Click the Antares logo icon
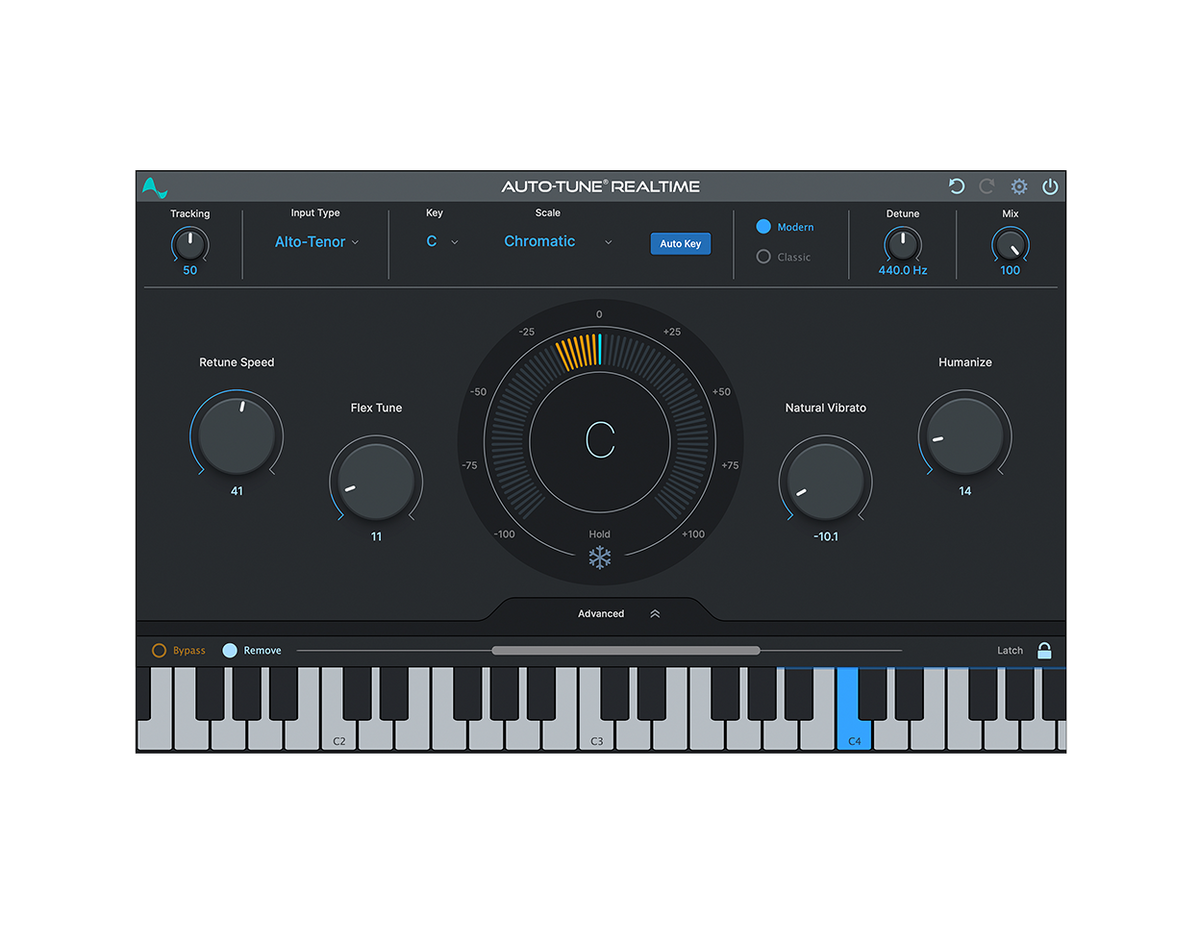 154,187
